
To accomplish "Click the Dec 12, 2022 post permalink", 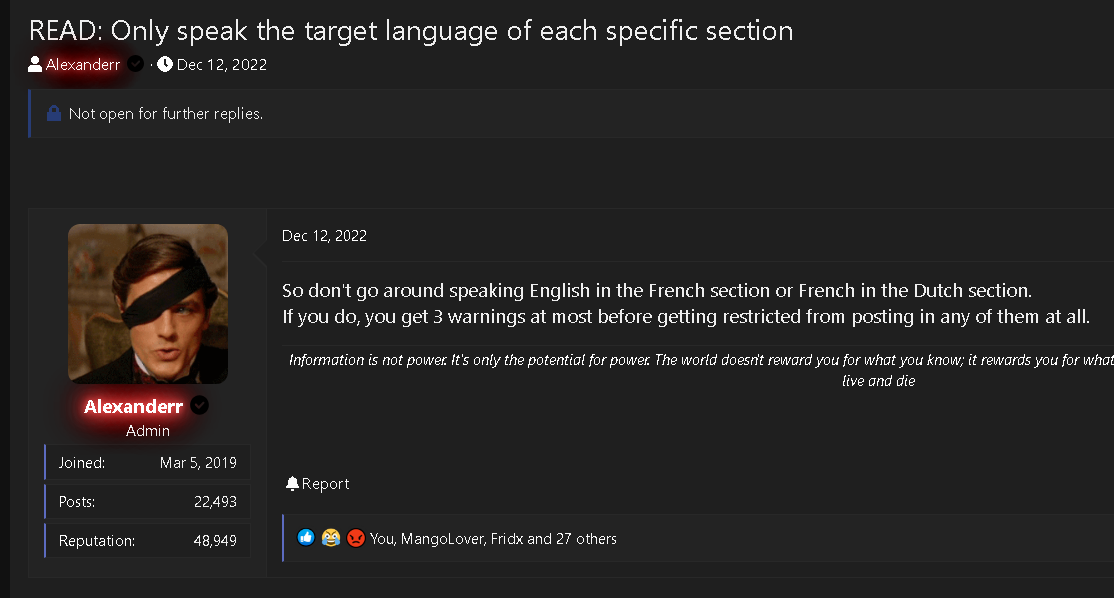I will coord(324,236).
